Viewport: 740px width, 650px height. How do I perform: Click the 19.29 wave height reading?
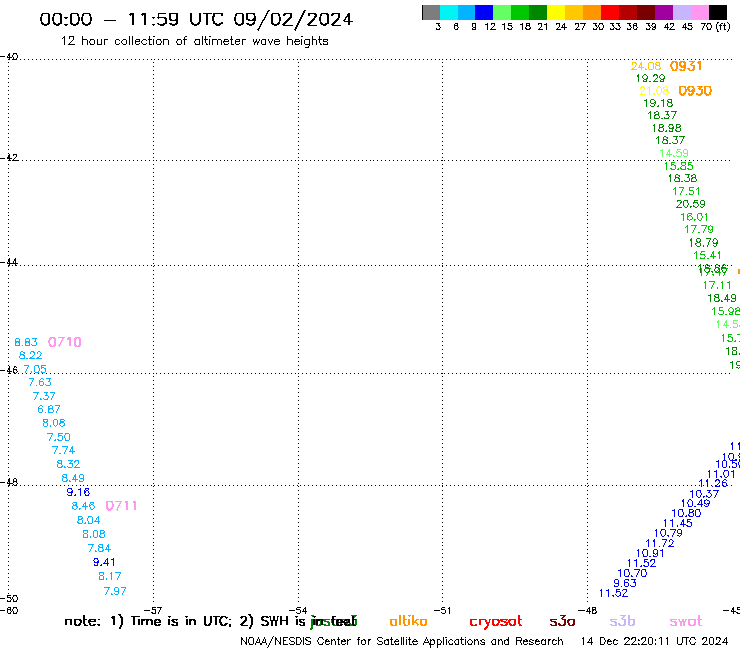click(650, 78)
